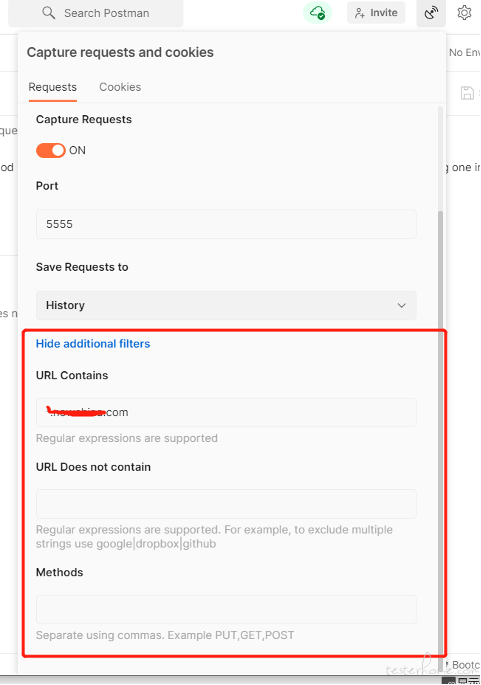The image size is (481, 685).
Task: Click the URL Contains input field
Action: 226,412
